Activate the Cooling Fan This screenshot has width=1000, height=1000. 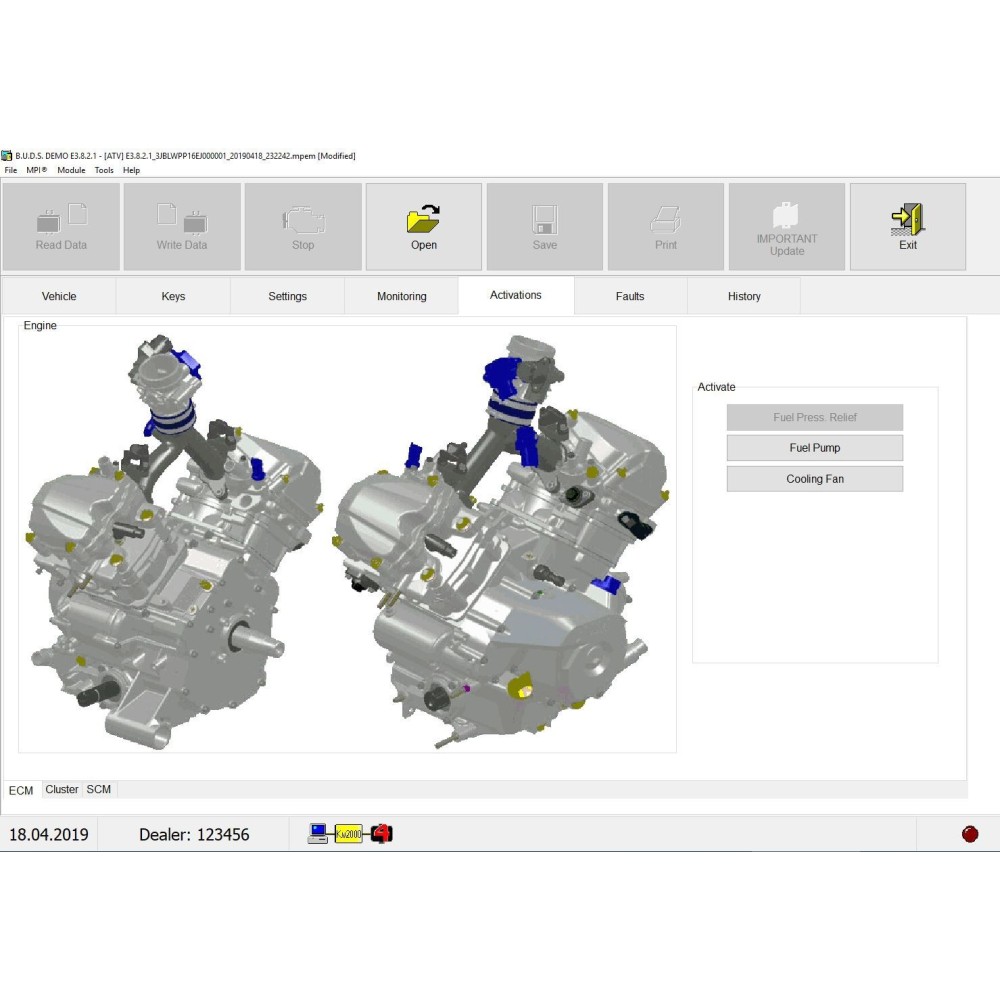point(814,478)
